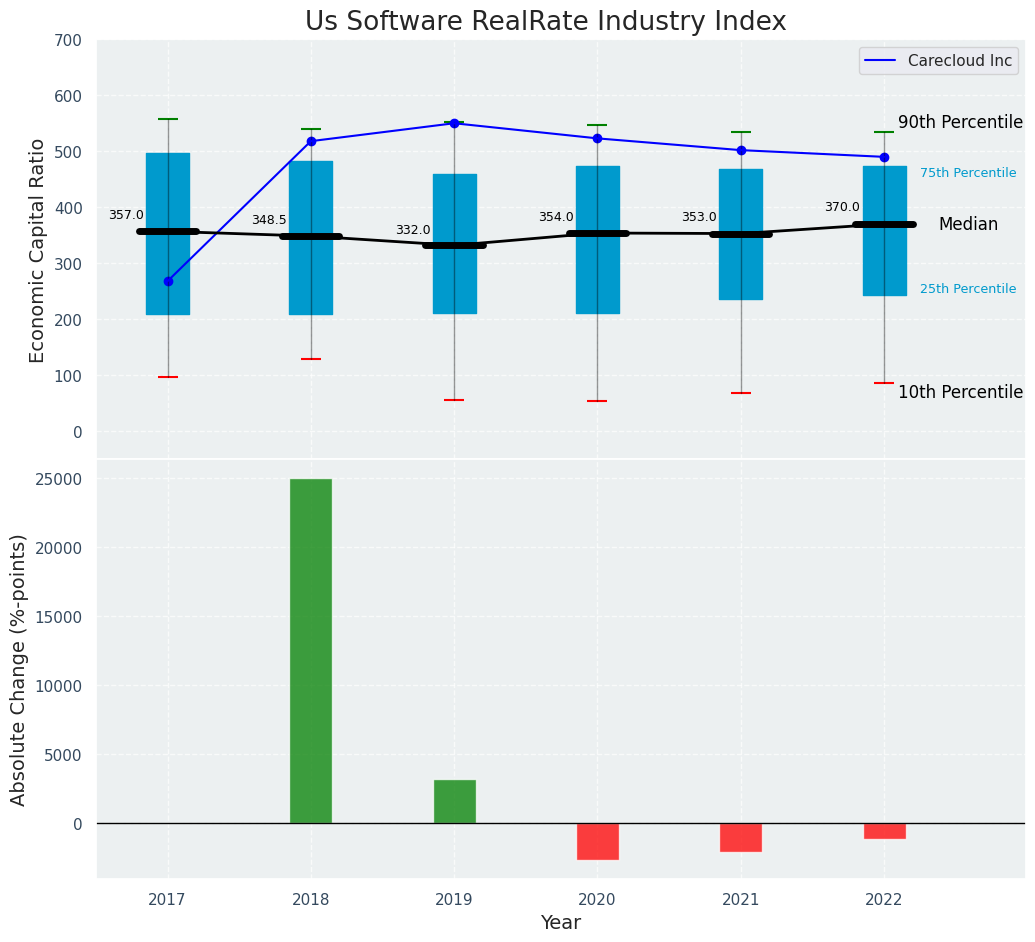
Task: Click the Carecloud Inc 2019 peak point
Action: (454, 124)
